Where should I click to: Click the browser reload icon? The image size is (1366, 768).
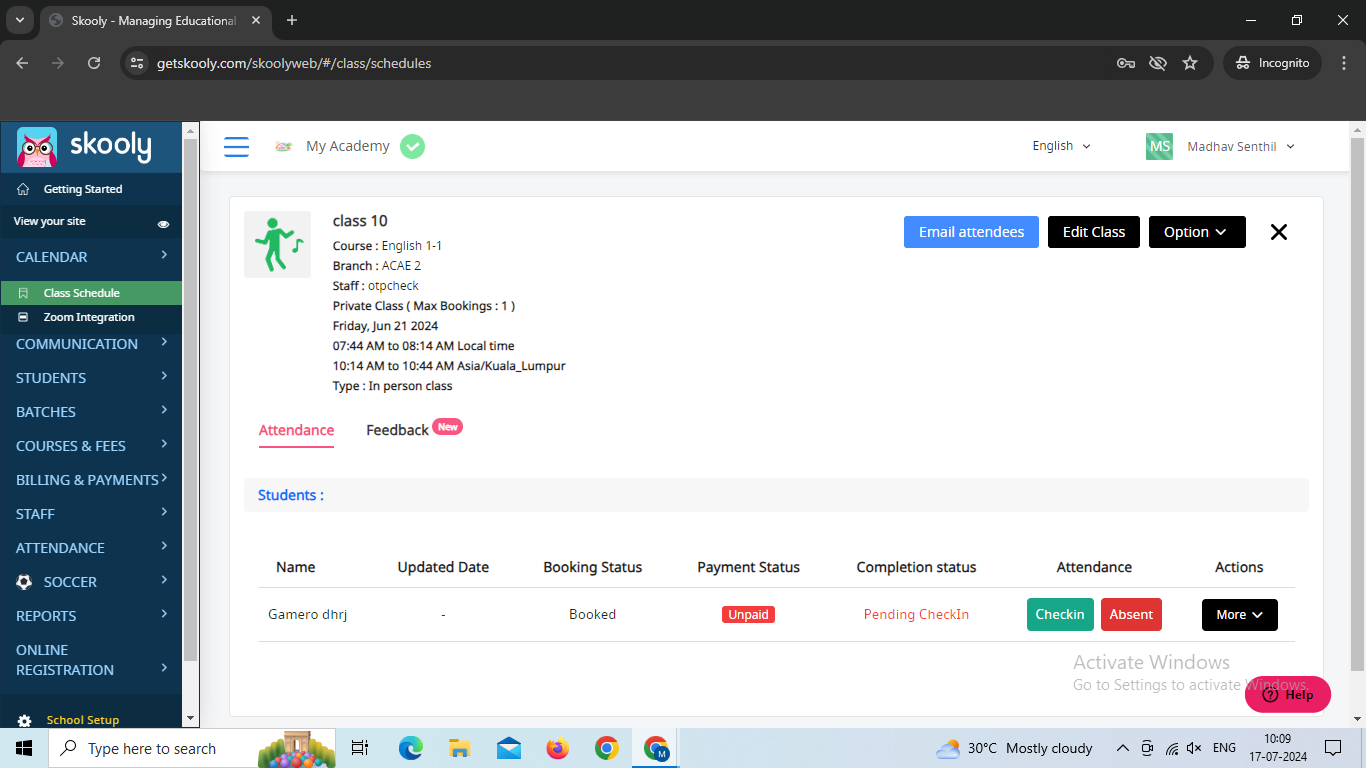94,63
